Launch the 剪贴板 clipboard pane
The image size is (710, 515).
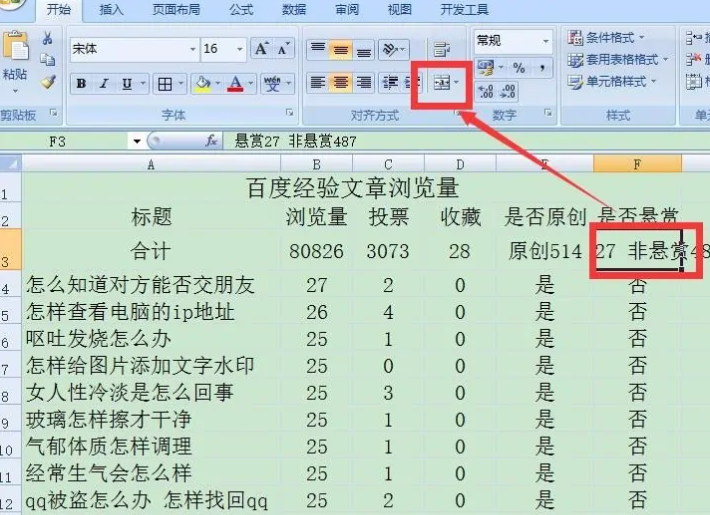(54, 113)
